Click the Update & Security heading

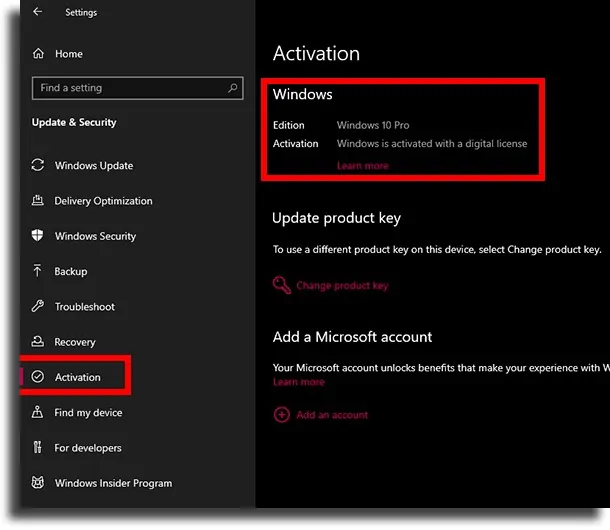coord(74,122)
